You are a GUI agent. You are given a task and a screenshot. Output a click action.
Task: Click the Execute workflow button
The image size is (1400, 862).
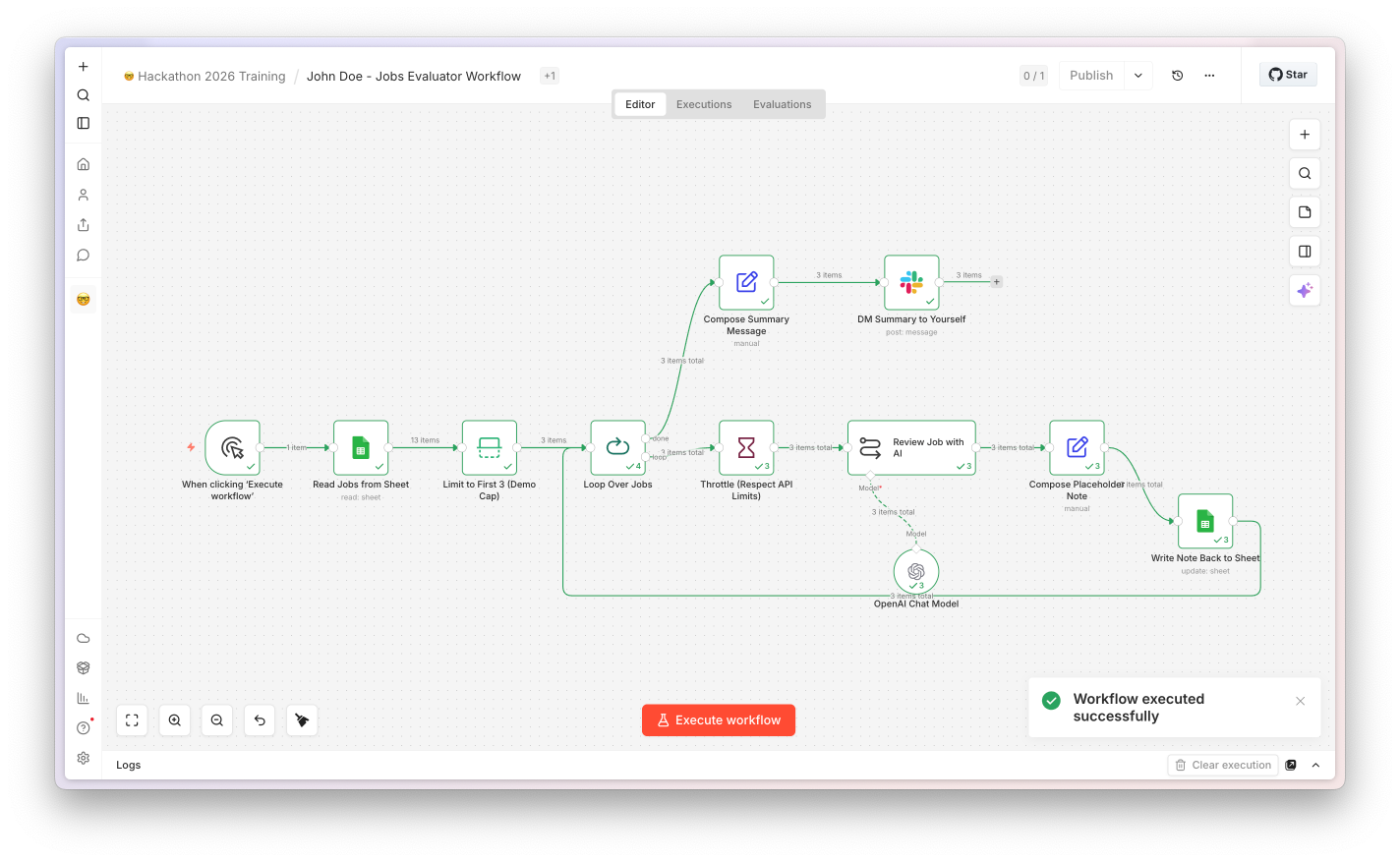coord(719,720)
